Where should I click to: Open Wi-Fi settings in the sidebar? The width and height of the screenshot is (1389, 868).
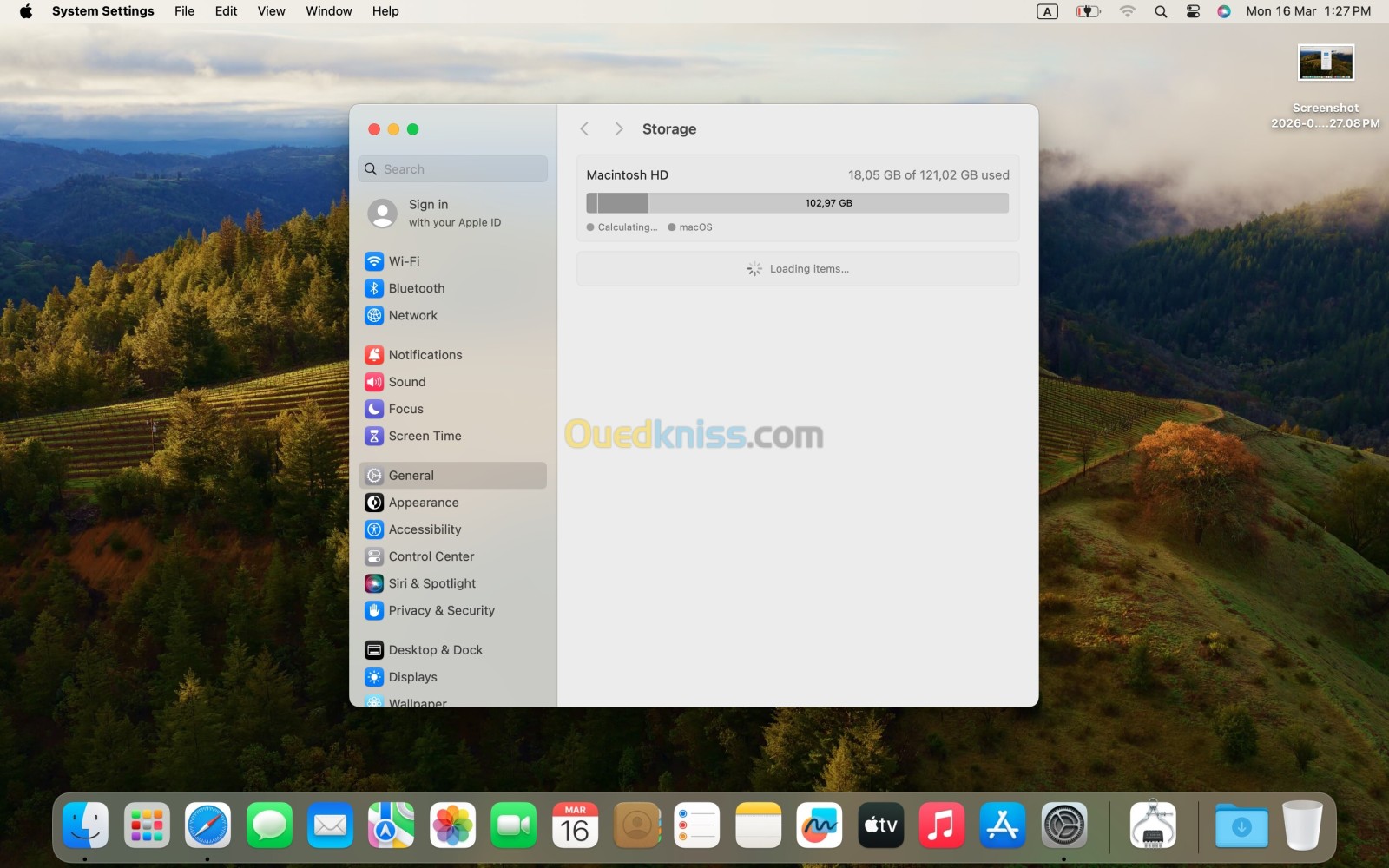tap(452, 261)
